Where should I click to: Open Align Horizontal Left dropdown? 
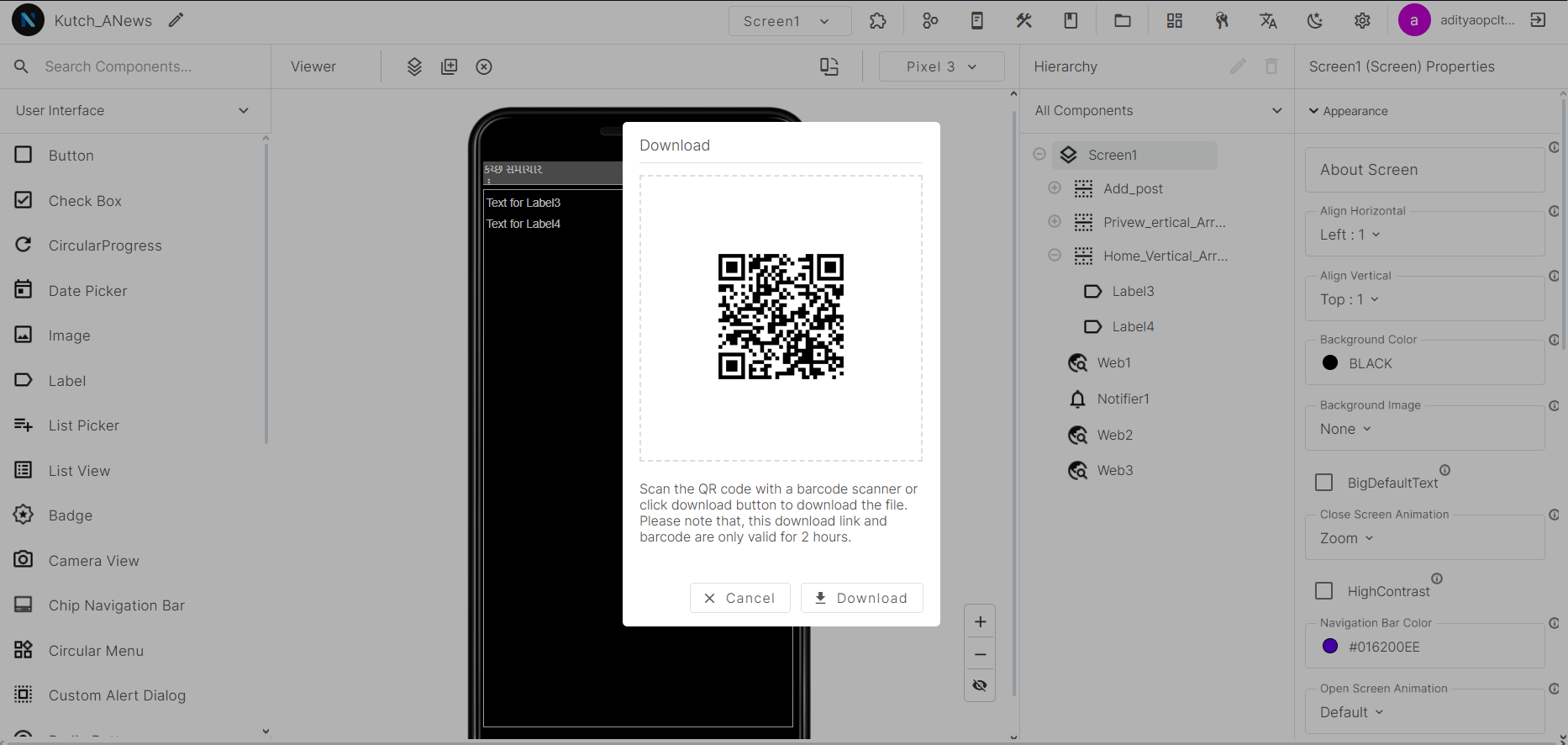point(1350,235)
